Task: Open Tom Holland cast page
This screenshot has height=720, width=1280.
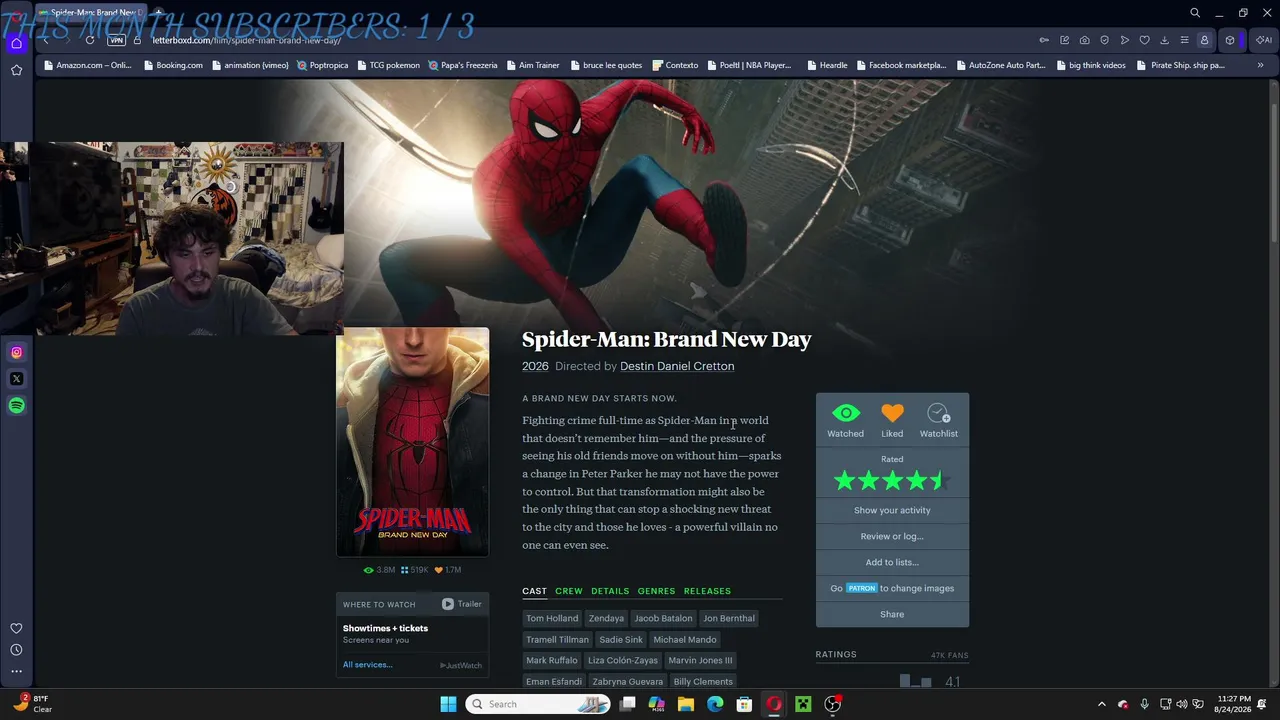Action: click(x=552, y=618)
